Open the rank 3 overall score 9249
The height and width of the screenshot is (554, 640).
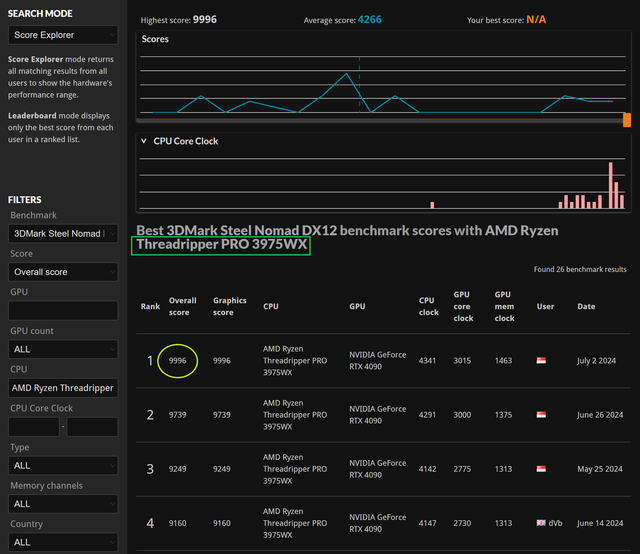point(178,469)
